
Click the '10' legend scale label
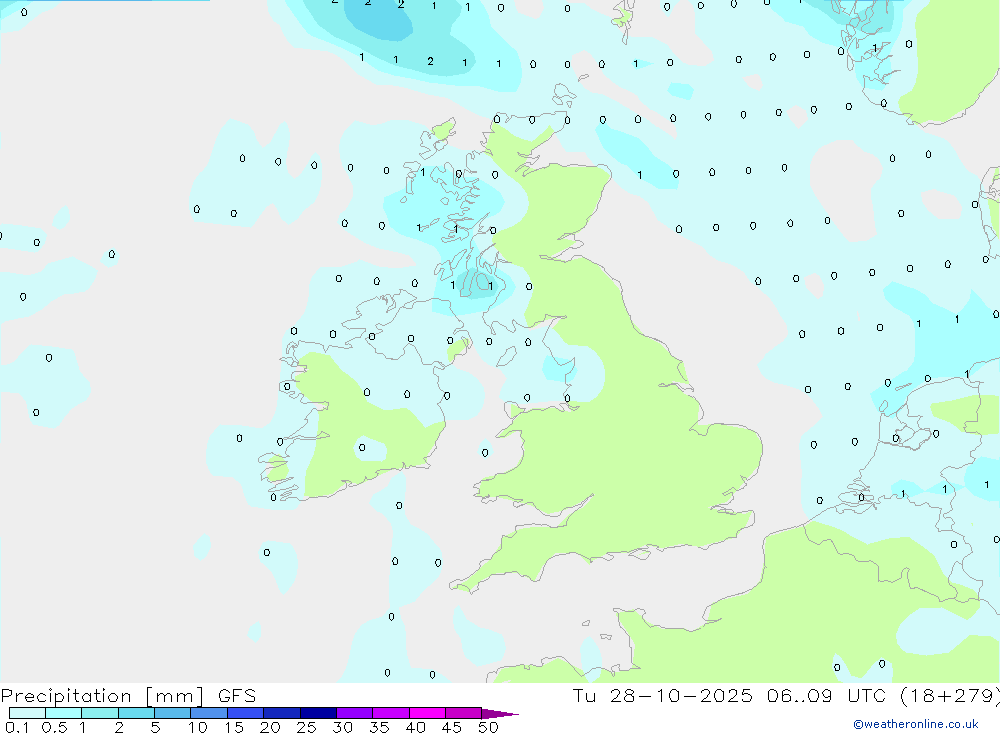click(198, 727)
